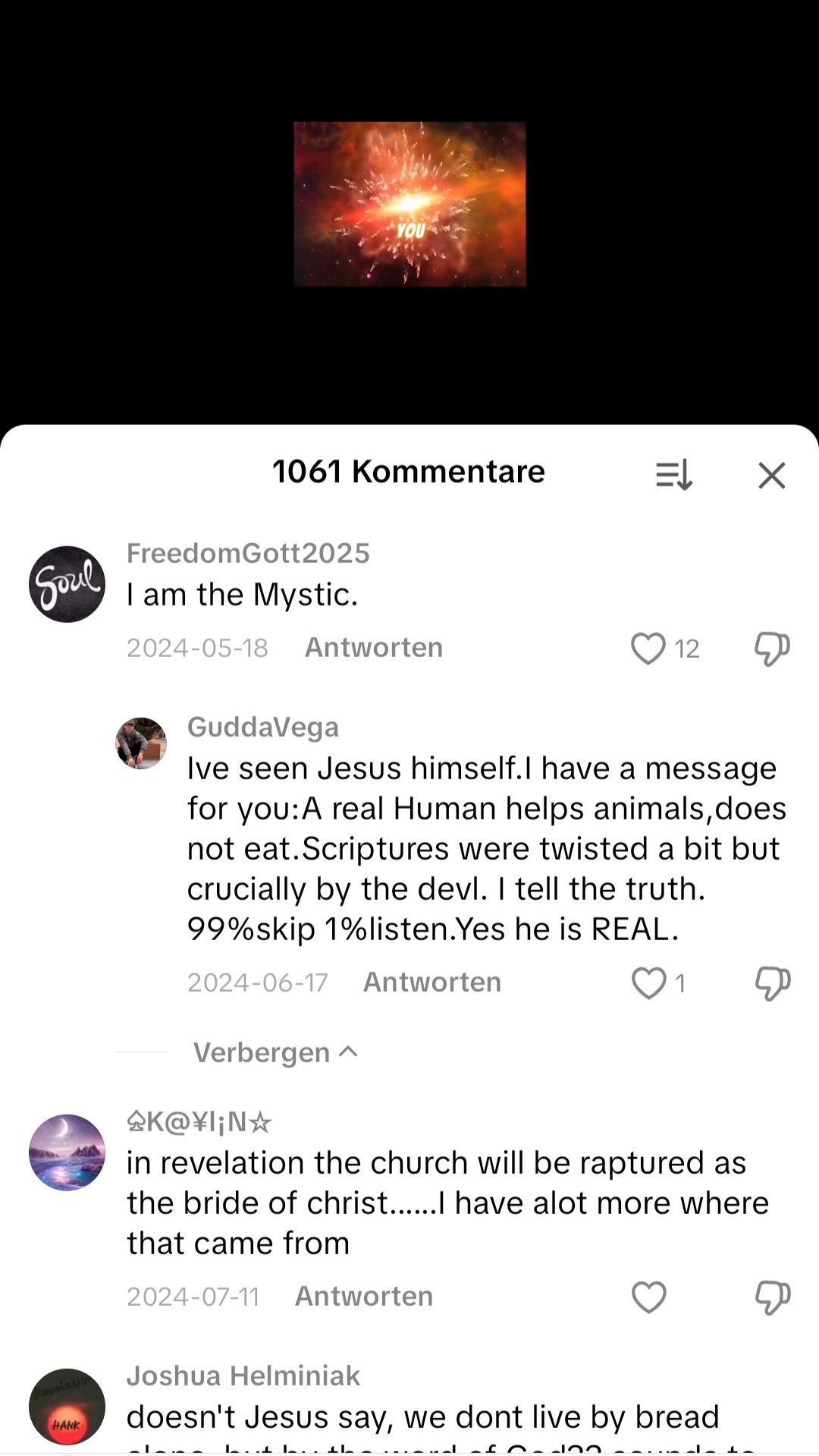819x1456 pixels.
Task: Close the comments panel
Action: pos(771,476)
